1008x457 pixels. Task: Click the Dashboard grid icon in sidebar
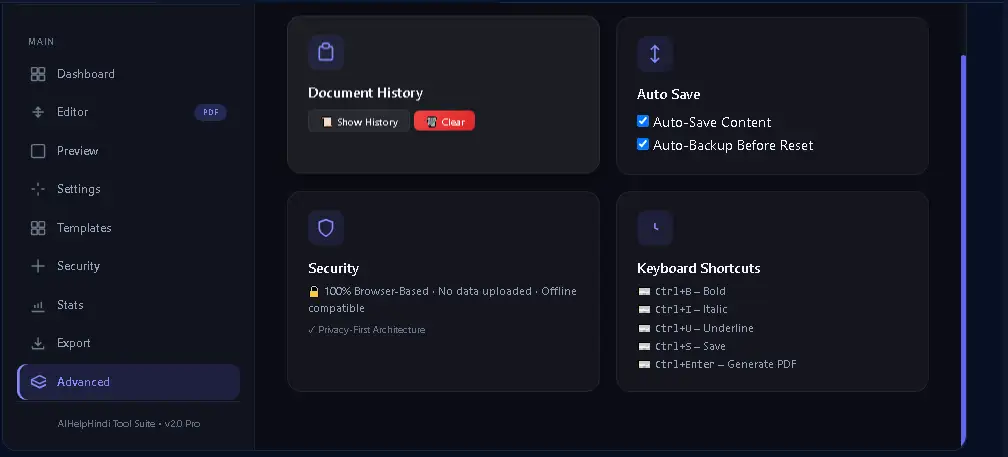pyautogui.click(x=38, y=74)
